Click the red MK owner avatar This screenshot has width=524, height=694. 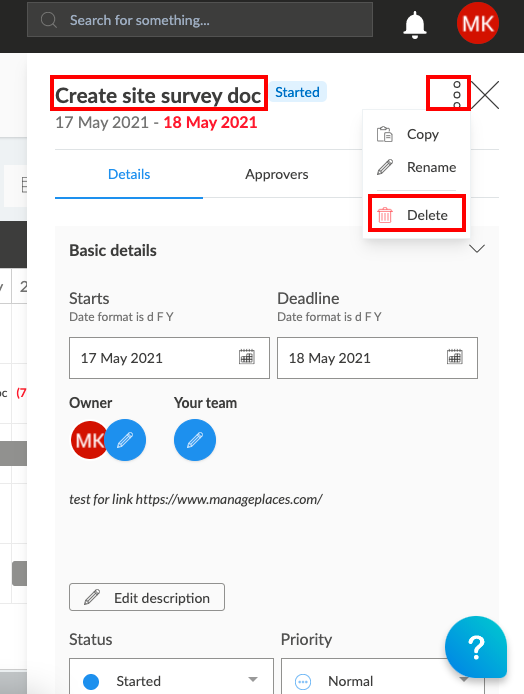tap(89, 440)
